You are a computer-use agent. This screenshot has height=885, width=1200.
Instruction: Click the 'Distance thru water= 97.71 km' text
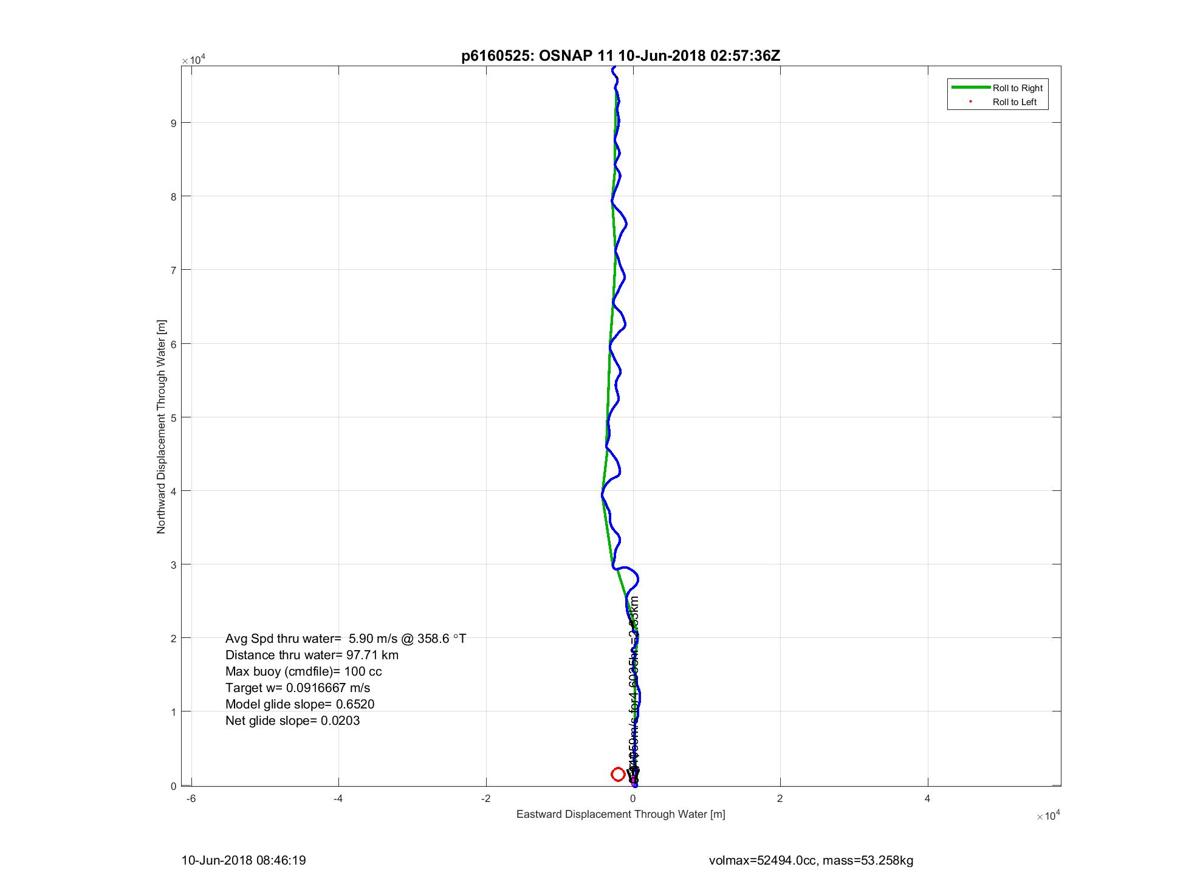coord(312,655)
